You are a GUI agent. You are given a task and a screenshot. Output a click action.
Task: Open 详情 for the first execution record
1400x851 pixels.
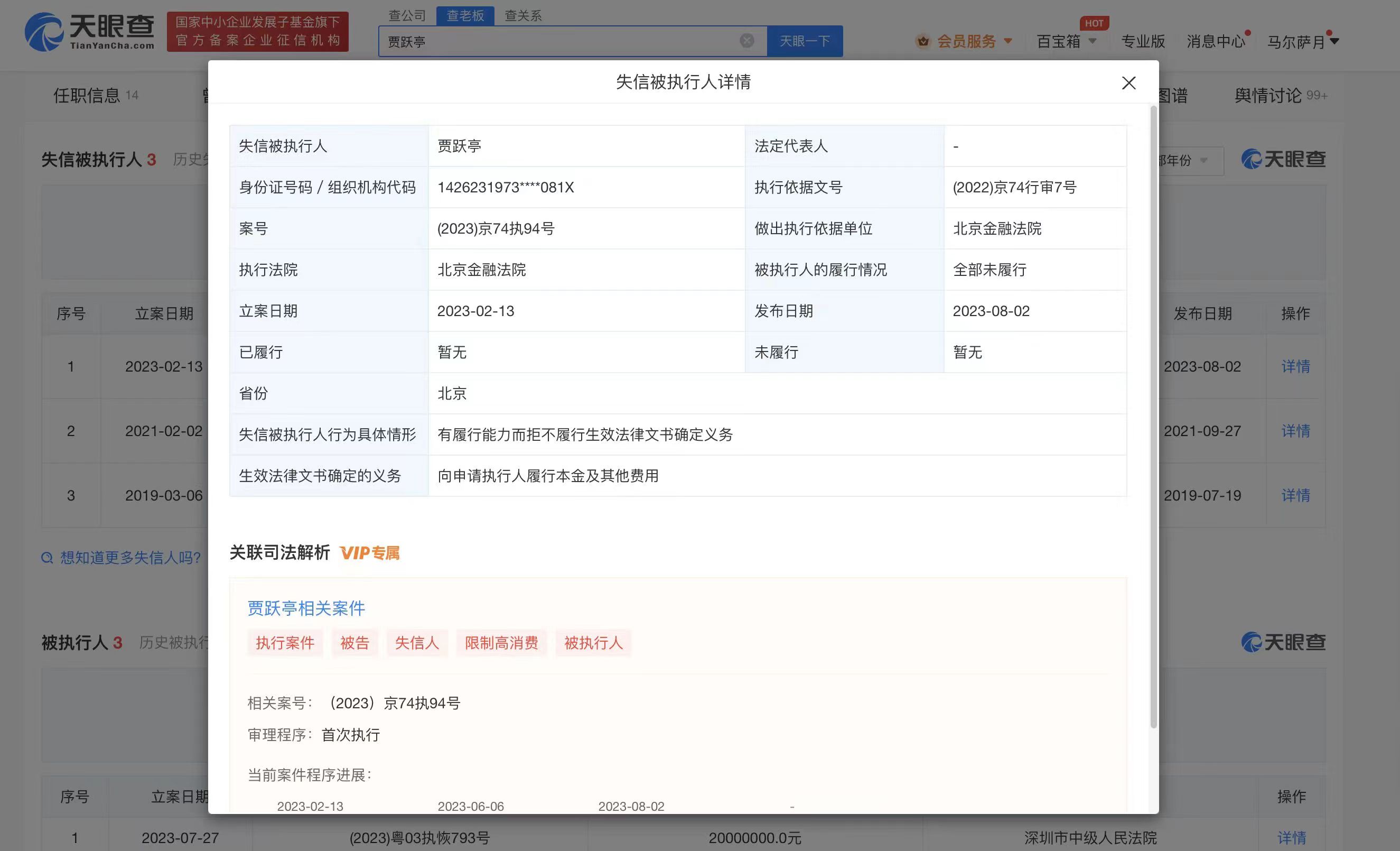1295,367
